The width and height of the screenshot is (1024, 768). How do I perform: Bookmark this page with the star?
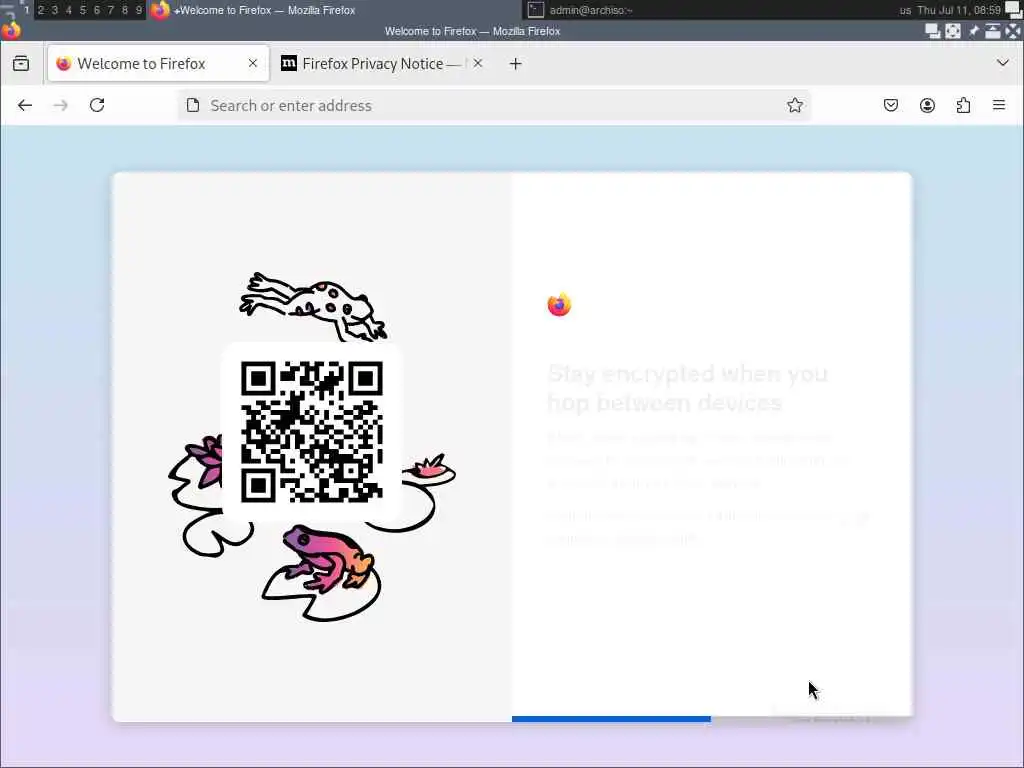795,105
